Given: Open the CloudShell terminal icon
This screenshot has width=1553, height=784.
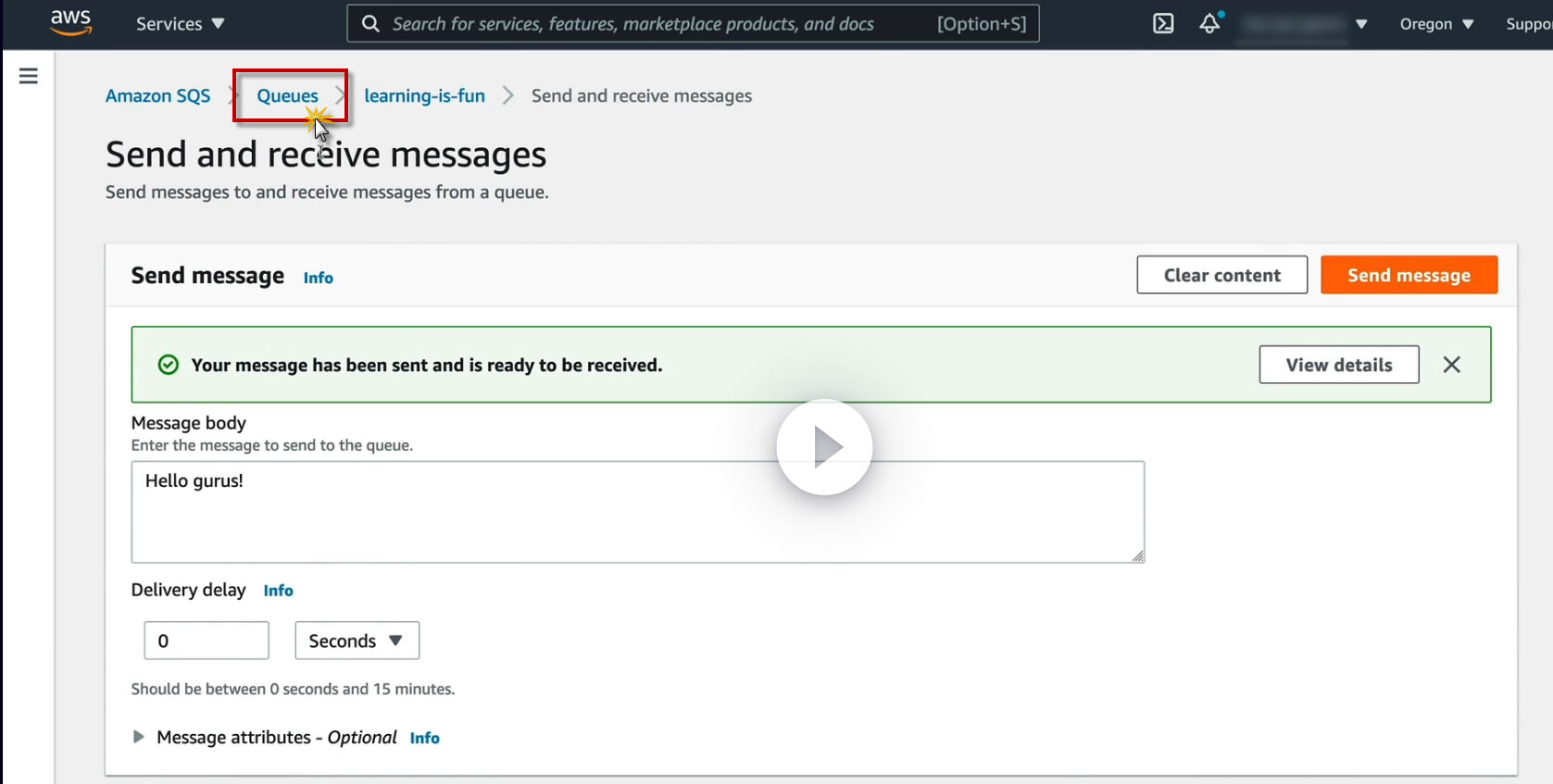Looking at the screenshot, I should [1163, 24].
